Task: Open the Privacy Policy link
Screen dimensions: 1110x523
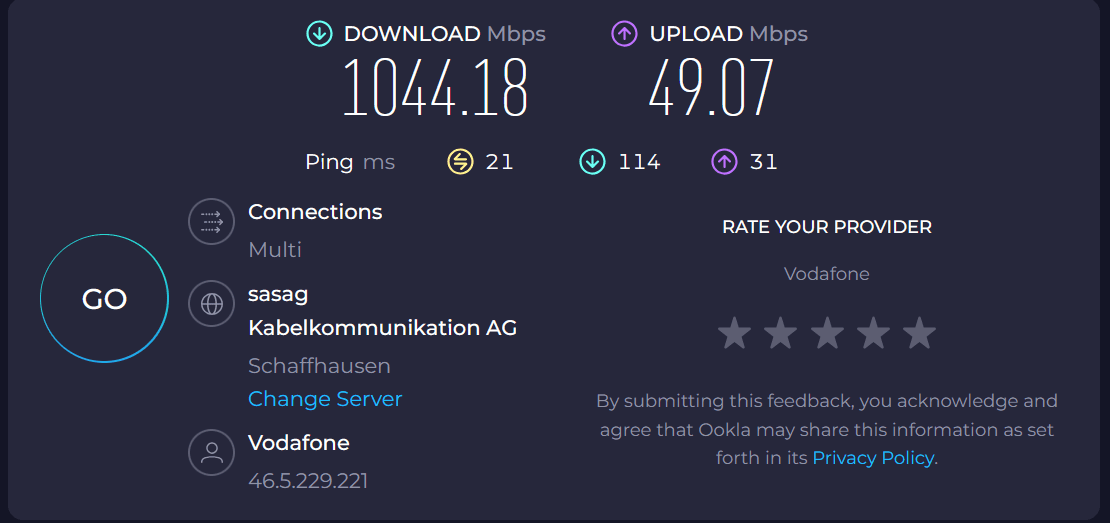Action: click(x=873, y=458)
